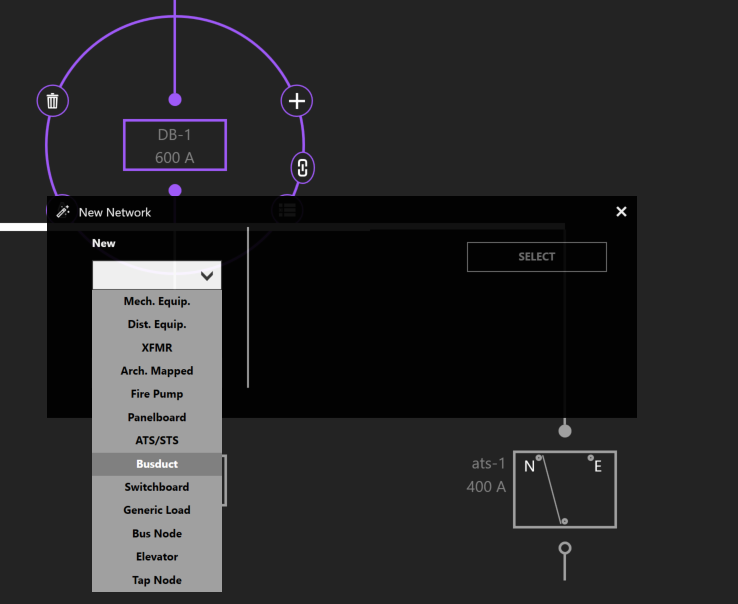The height and width of the screenshot is (604, 738).
Task: Choose Switchboard from the list
Action: 157,487
